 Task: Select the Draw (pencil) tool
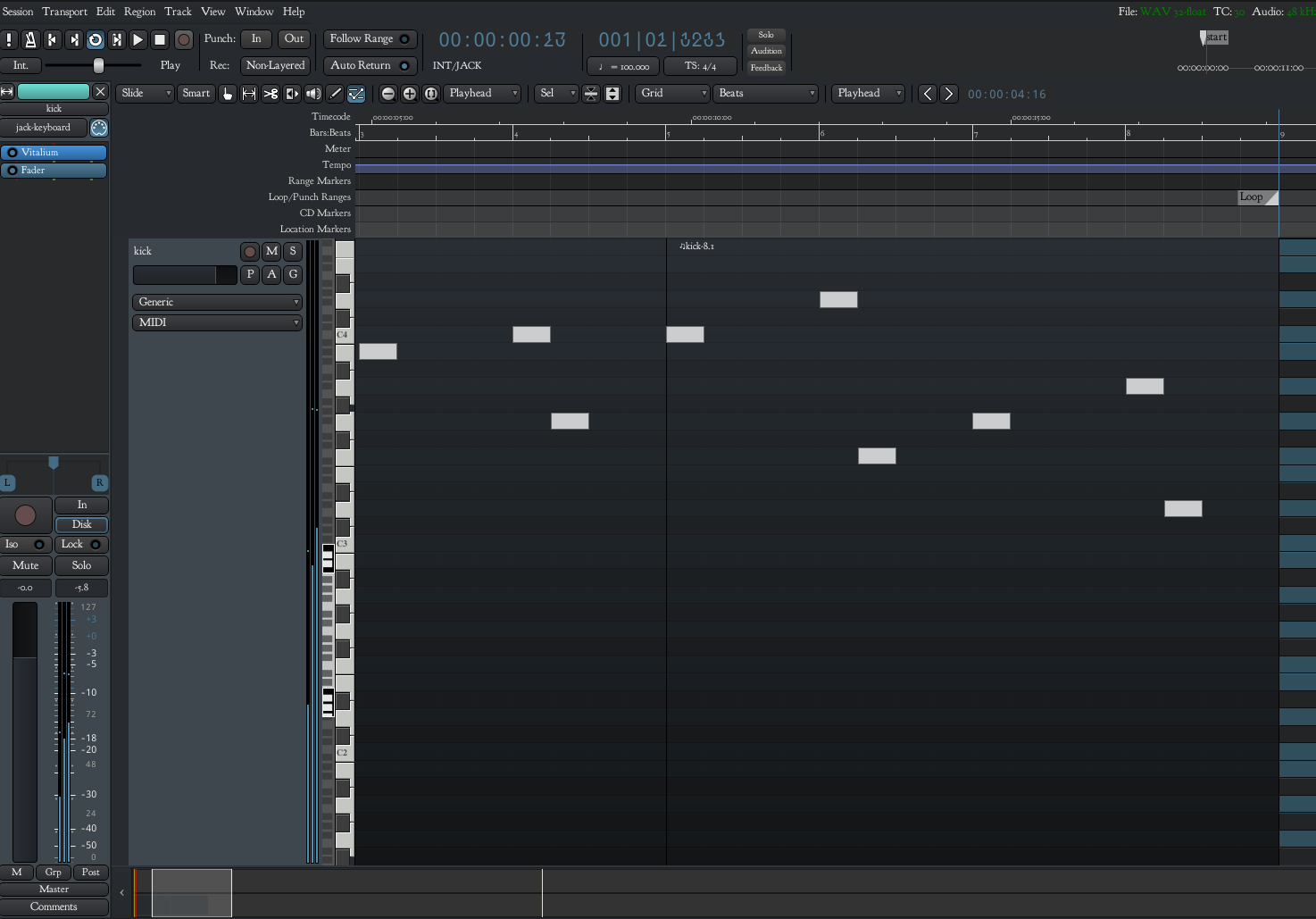pos(335,93)
